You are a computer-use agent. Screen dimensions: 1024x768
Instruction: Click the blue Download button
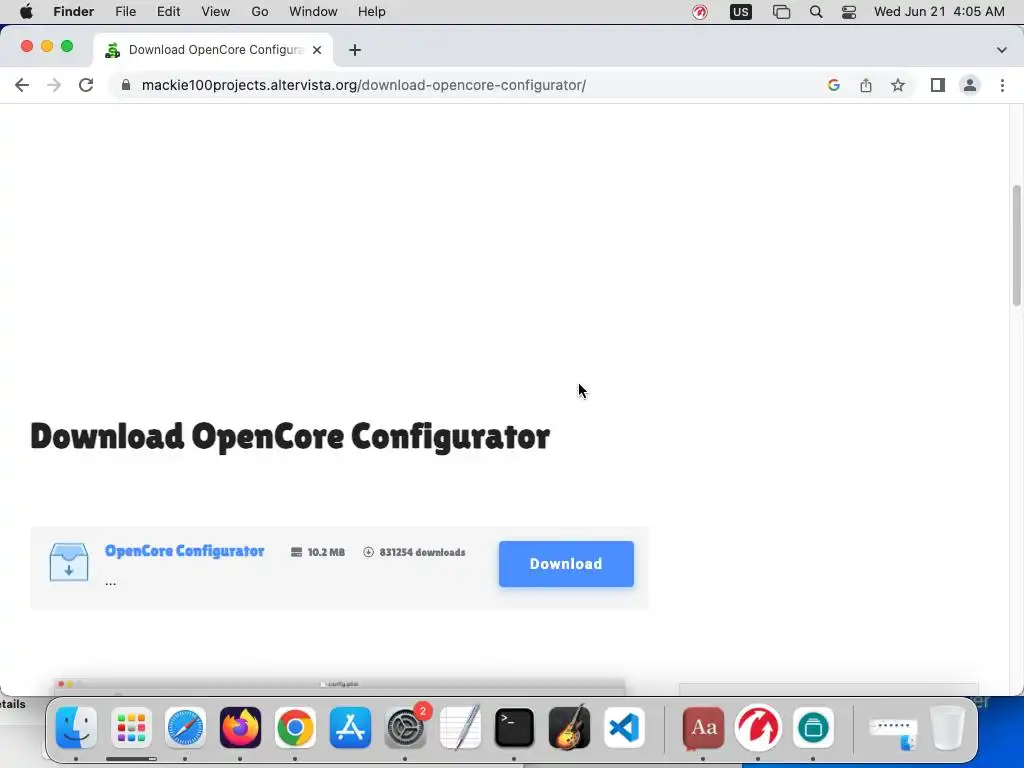(566, 564)
